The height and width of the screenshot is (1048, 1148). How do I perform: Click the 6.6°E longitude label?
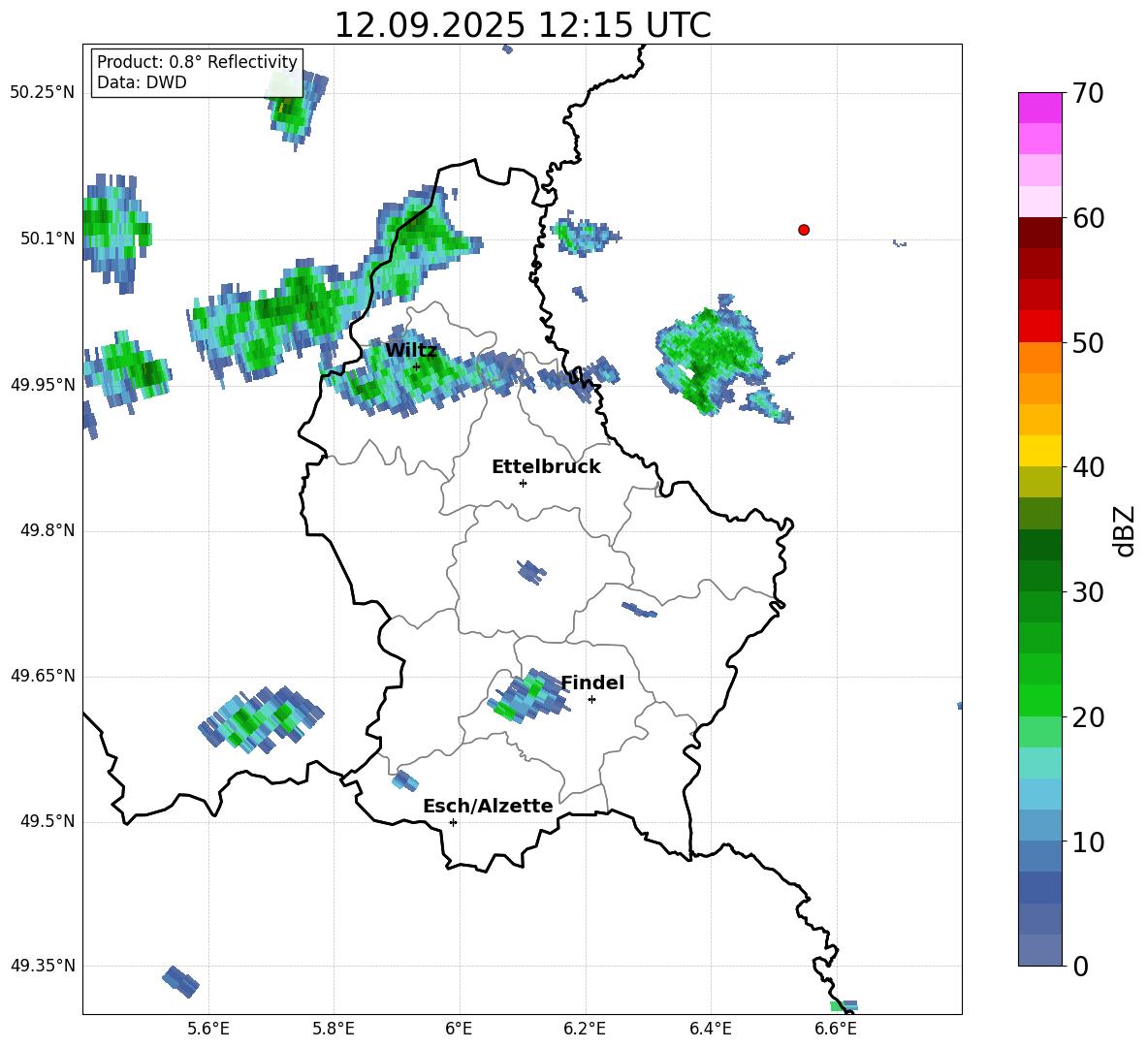836,1029
